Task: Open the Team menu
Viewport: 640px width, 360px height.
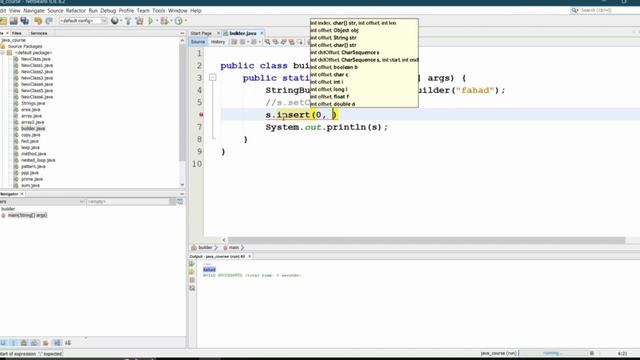Action: 143,11
